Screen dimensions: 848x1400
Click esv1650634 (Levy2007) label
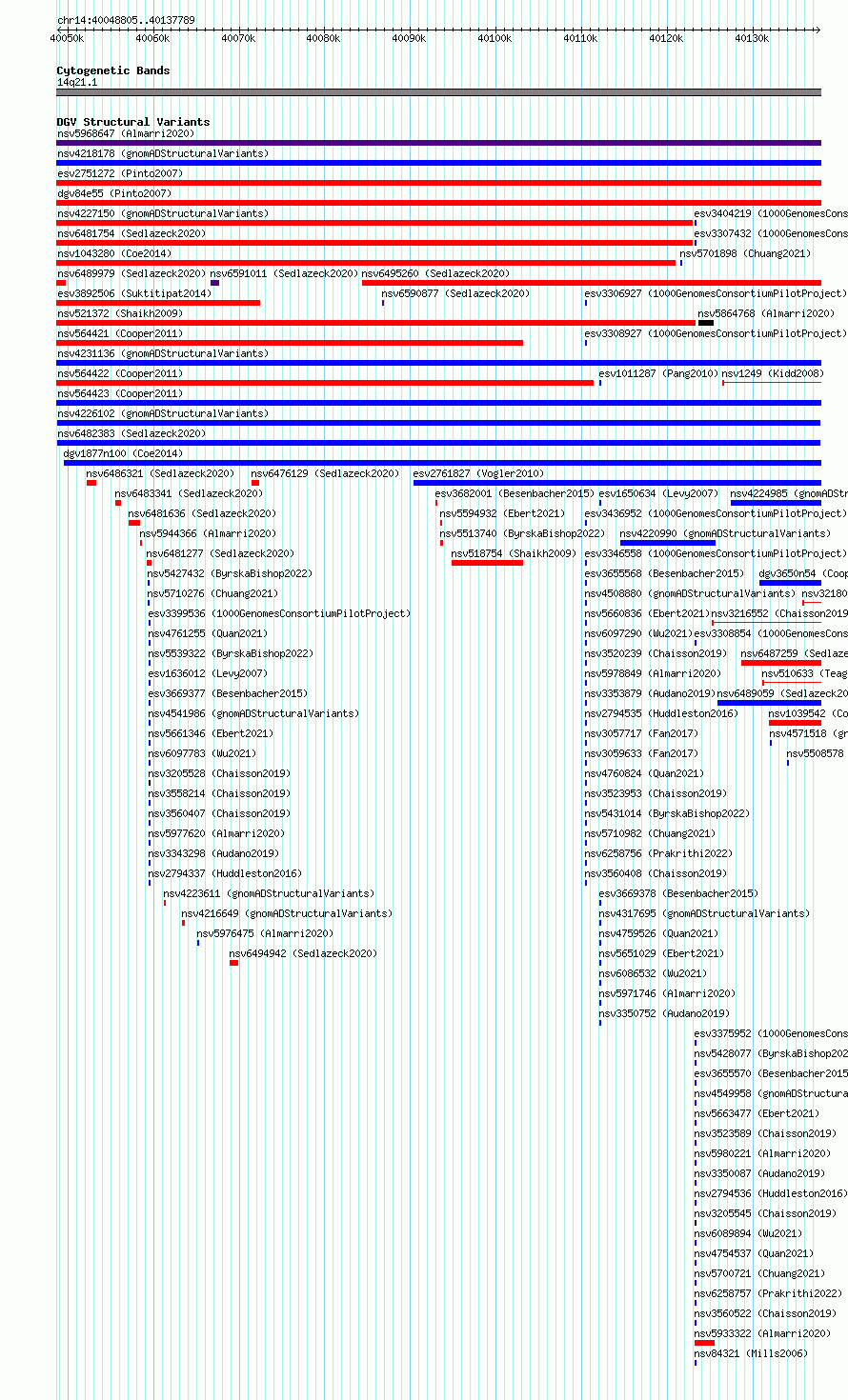(x=659, y=493)
